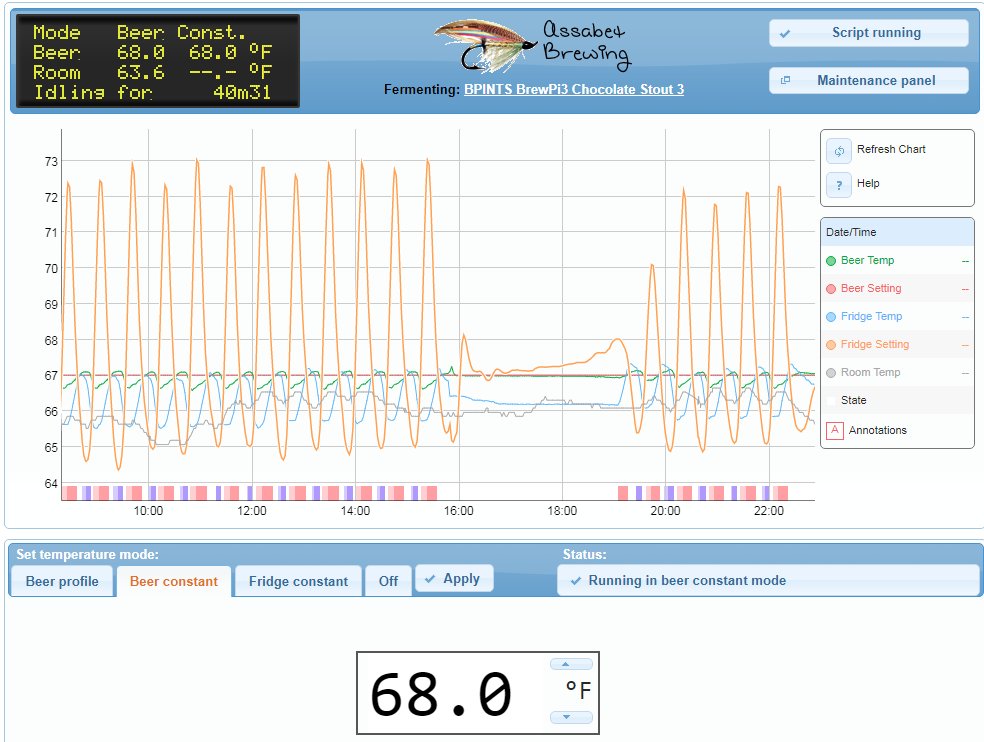Click the Refresh Chart label

[891, 149]
